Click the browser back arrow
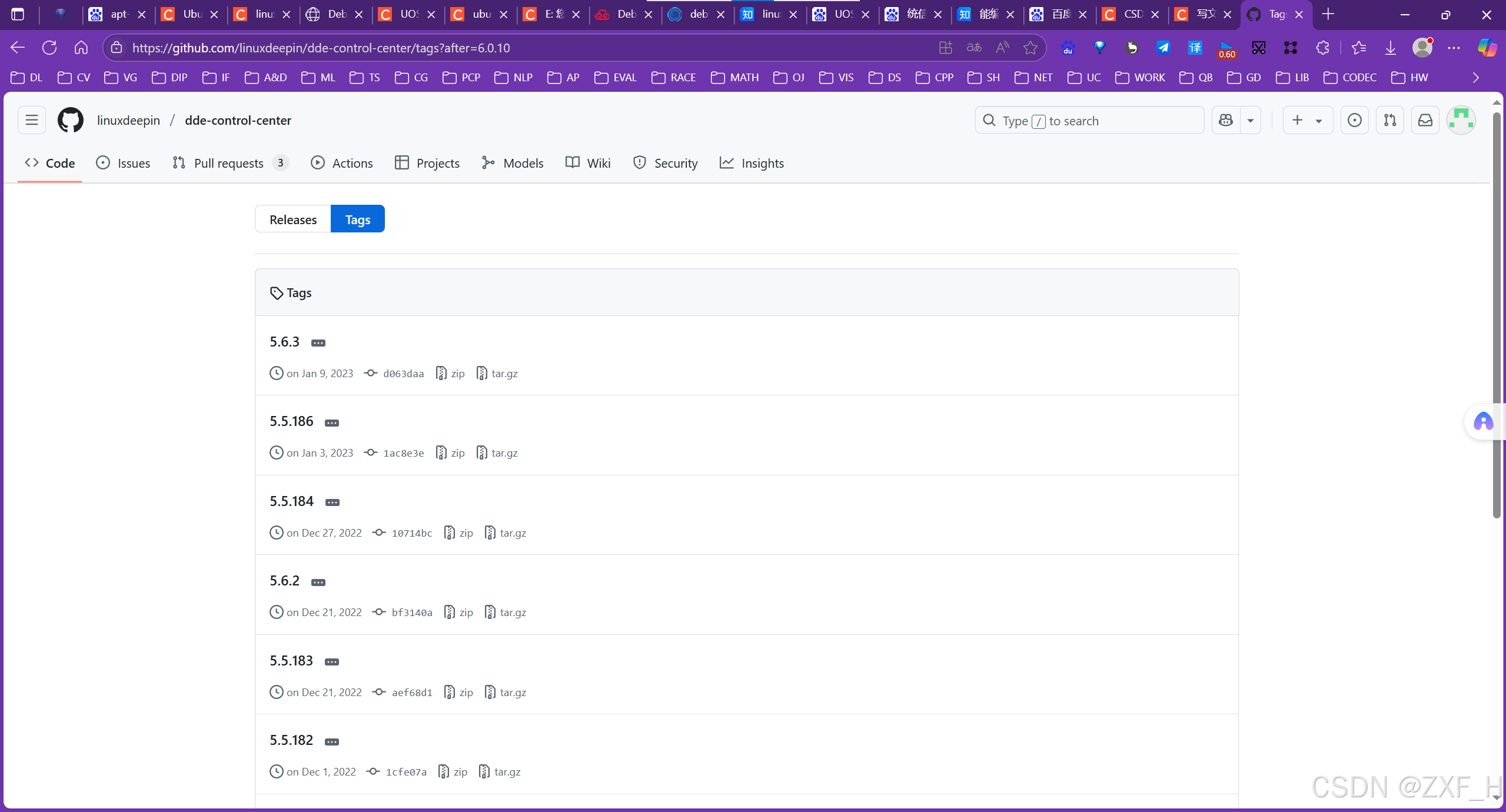1506x812 pixels. 18,48
